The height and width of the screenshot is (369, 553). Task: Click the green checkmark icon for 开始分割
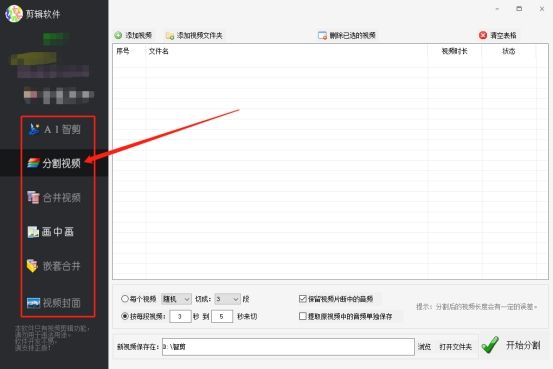pos(490,345)
